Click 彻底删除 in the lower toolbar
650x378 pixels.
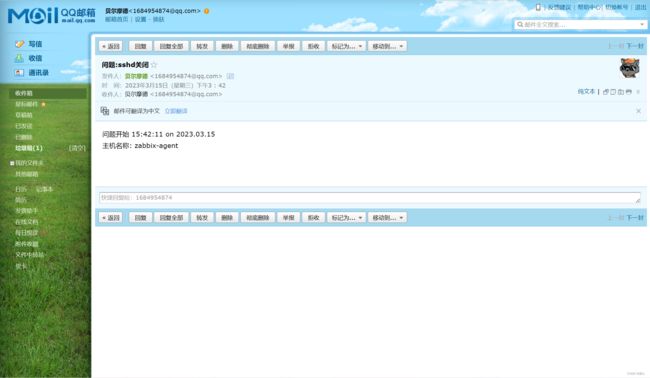(x=258, y=217)
